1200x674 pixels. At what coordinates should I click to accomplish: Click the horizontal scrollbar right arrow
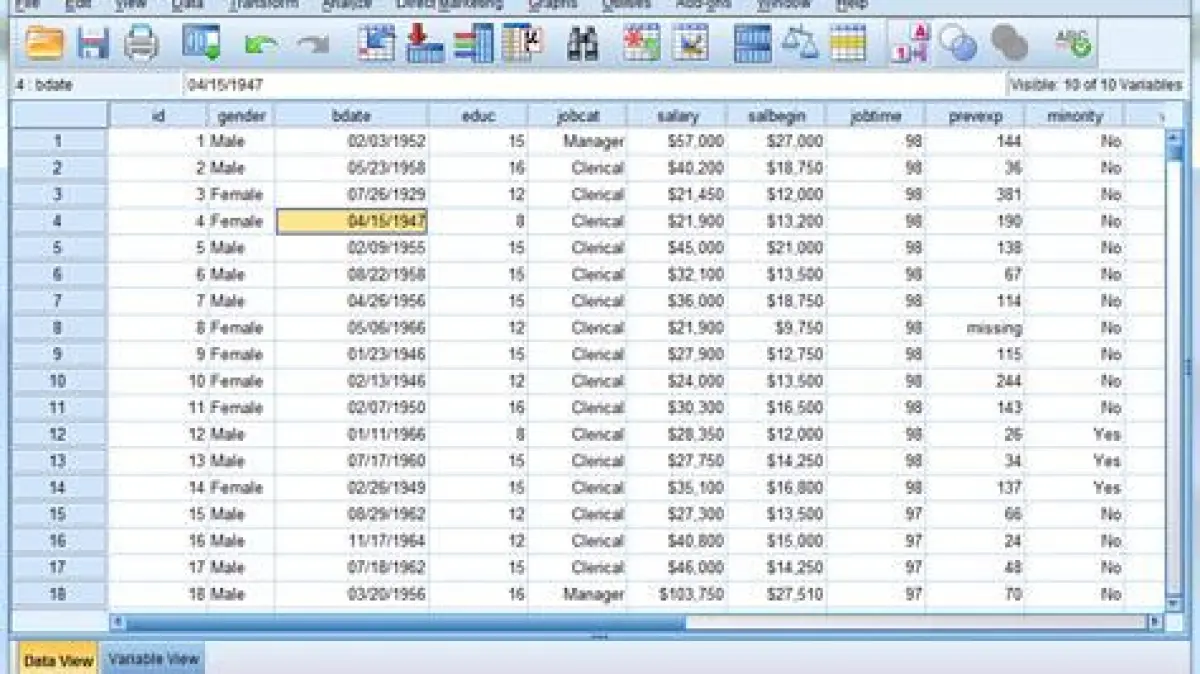click(1155, 622)
